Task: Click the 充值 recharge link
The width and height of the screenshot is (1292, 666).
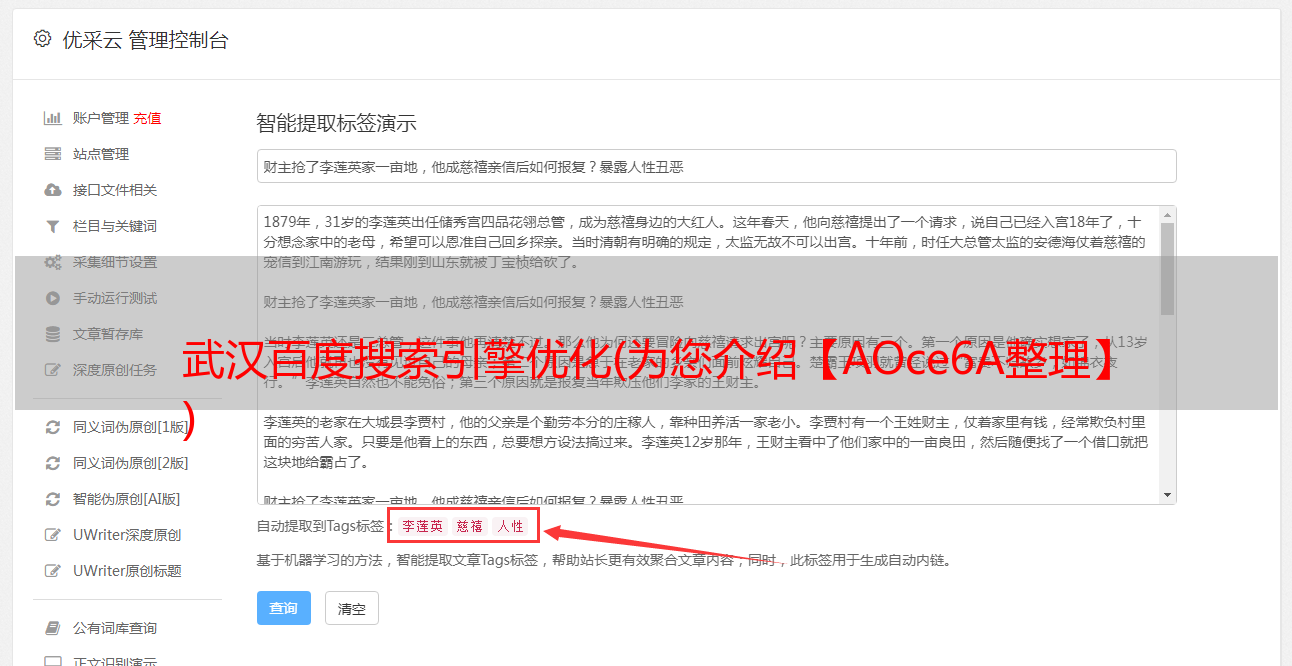Action: (147, 118)
